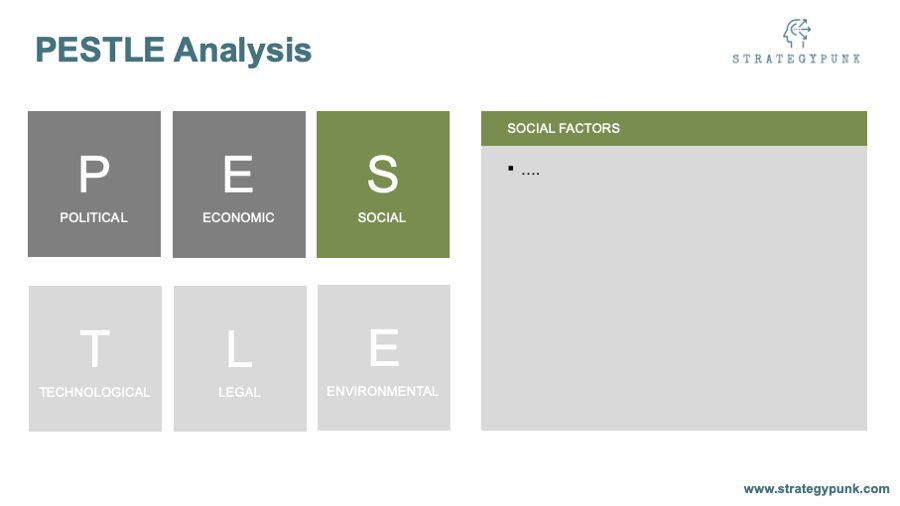Click the Social Factors header bar
The image size is (900, 506).
pos(674,129)
